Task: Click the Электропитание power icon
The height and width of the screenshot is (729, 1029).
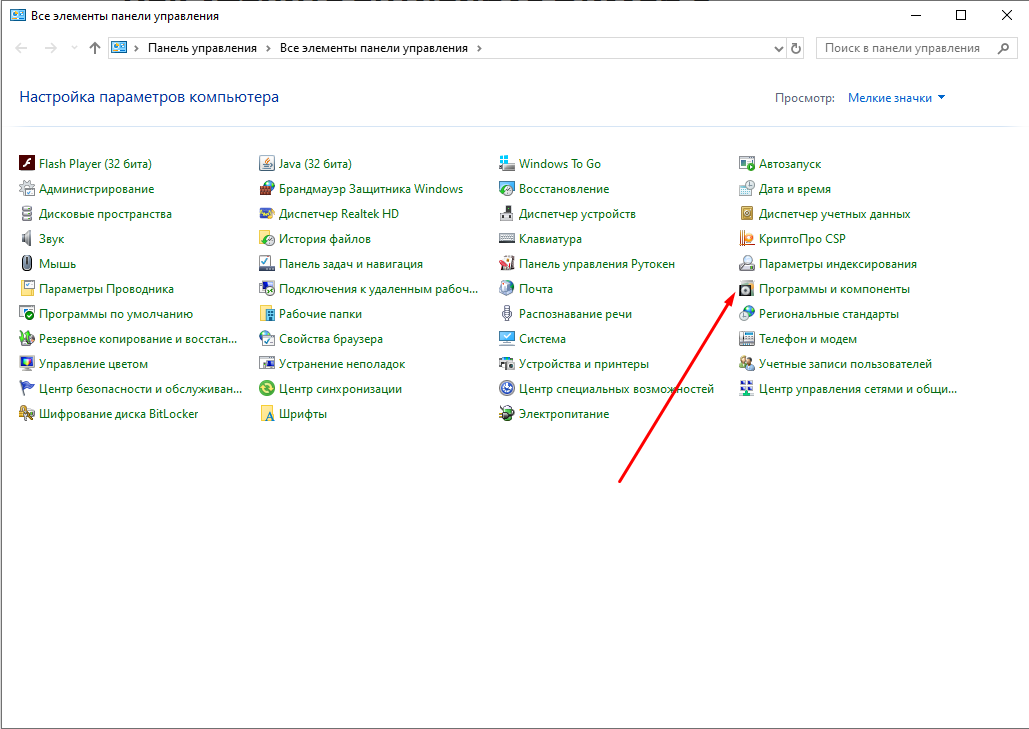Action: 507,413
